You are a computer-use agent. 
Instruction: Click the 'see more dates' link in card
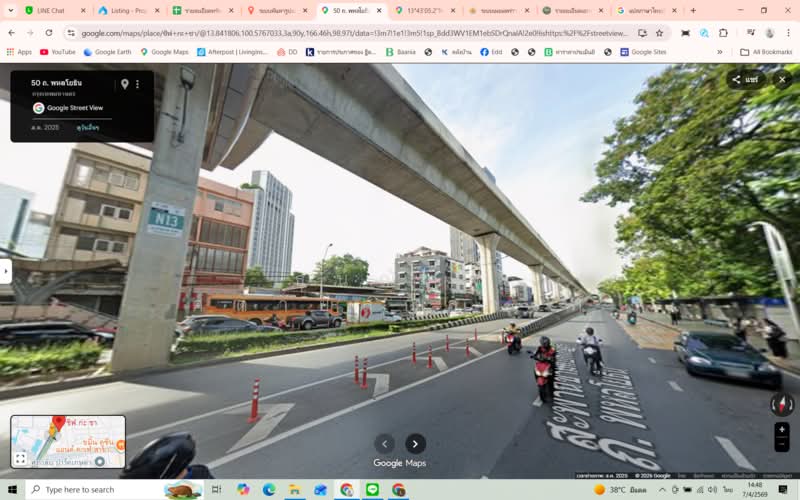(88, 128)
